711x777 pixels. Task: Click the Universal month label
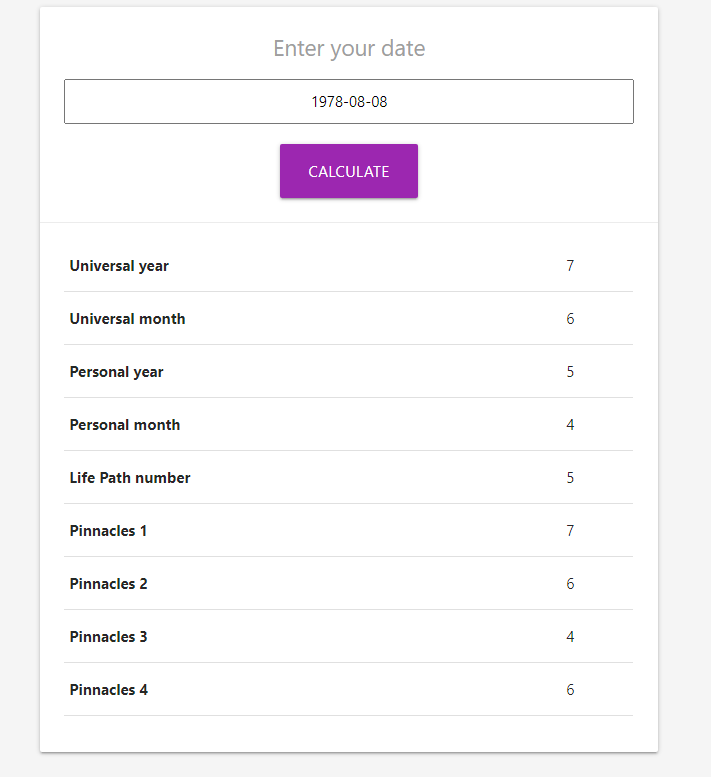click(127, 319)
